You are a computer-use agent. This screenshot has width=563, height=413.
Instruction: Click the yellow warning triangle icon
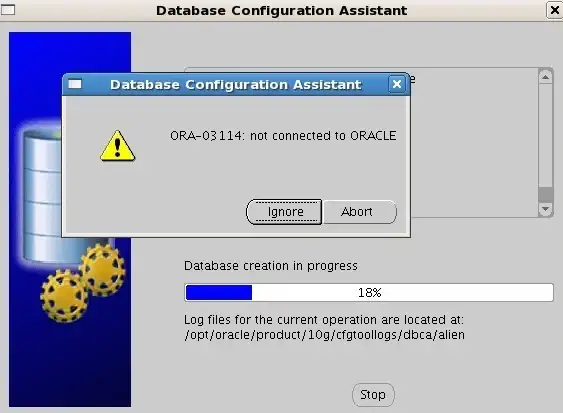click(117, 146)
